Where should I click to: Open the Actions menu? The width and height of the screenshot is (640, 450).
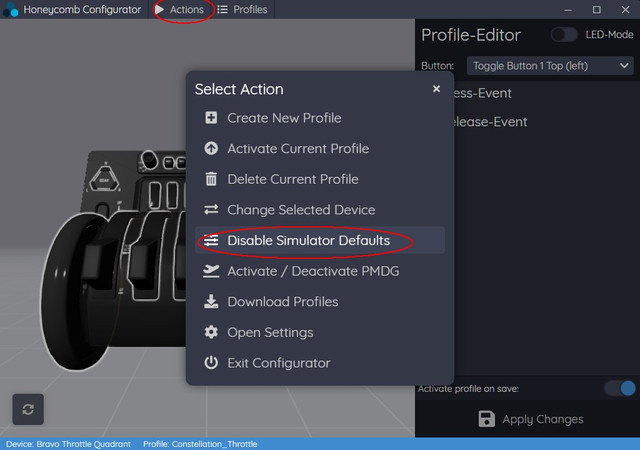point(179,9)
